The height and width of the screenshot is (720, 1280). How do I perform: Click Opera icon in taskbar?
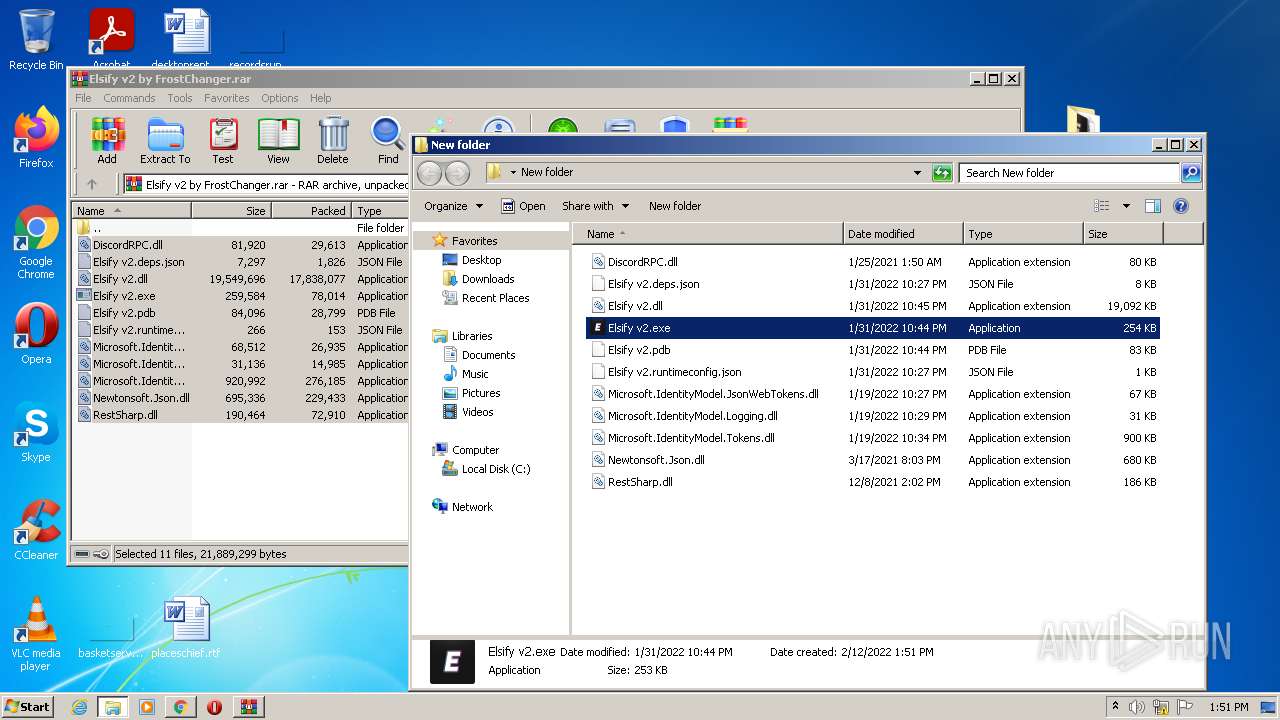click(214, 707)
